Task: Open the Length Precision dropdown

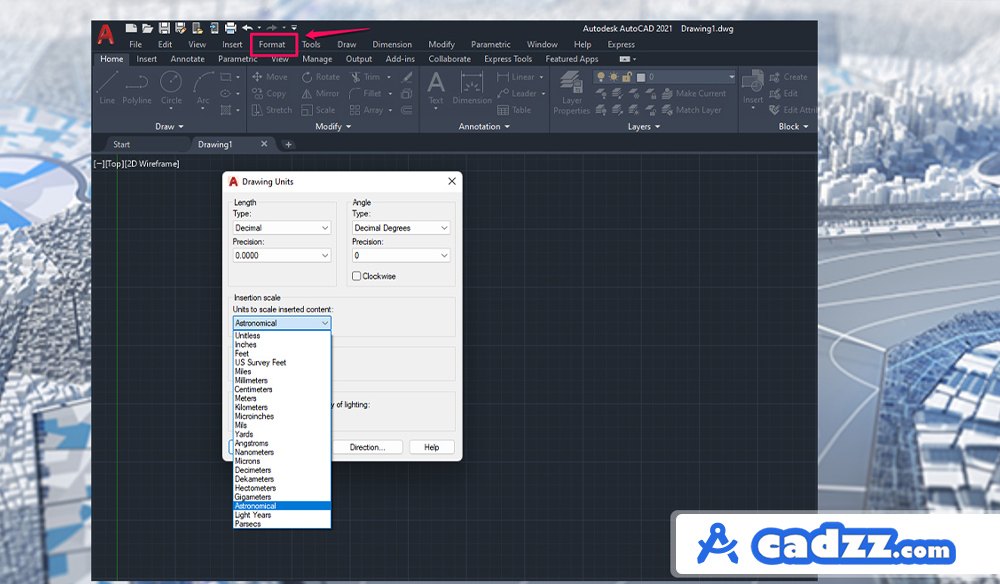Action: pyautogui.click(x=281, y=255)
